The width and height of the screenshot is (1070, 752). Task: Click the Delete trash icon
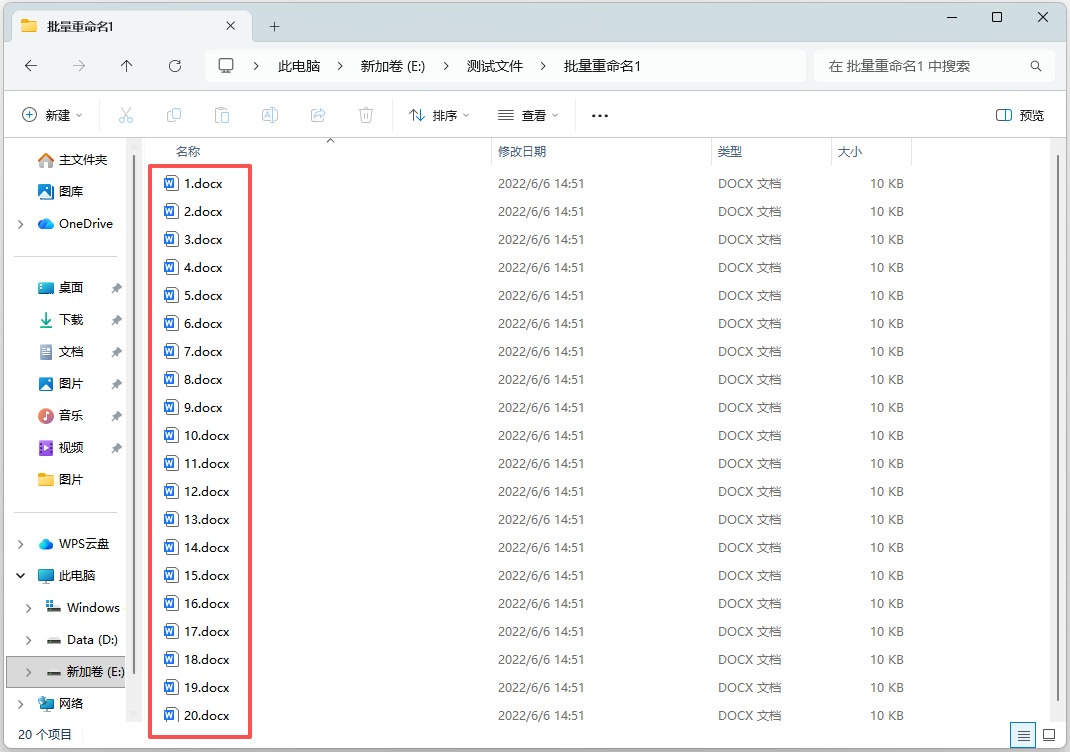(x=366, y=115)
